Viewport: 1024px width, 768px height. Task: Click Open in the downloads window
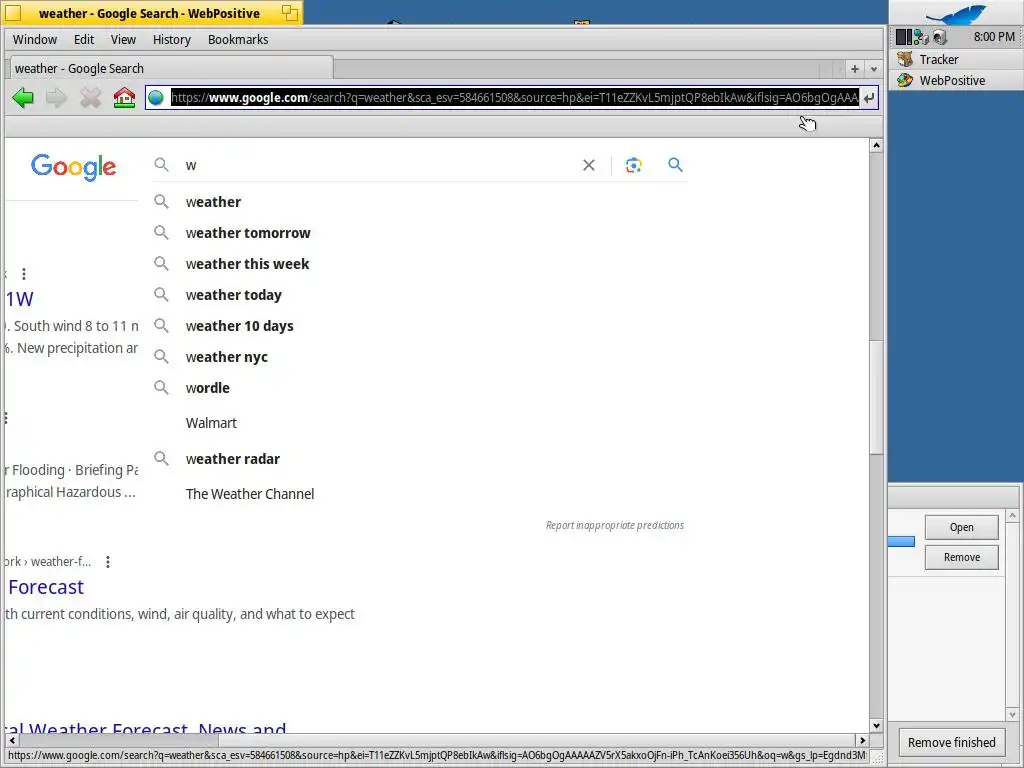961,527
